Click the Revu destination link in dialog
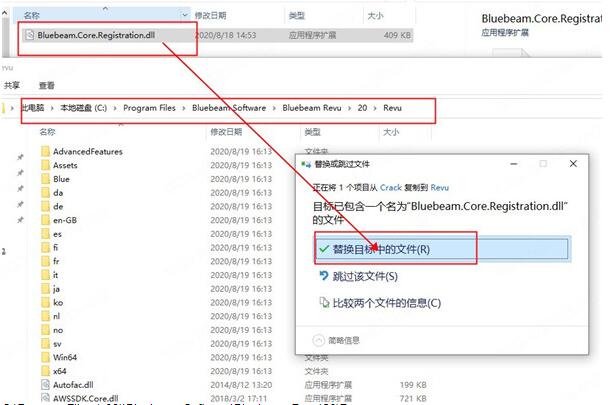The width and height of the screenshot is (616, 405). point(440,187)
